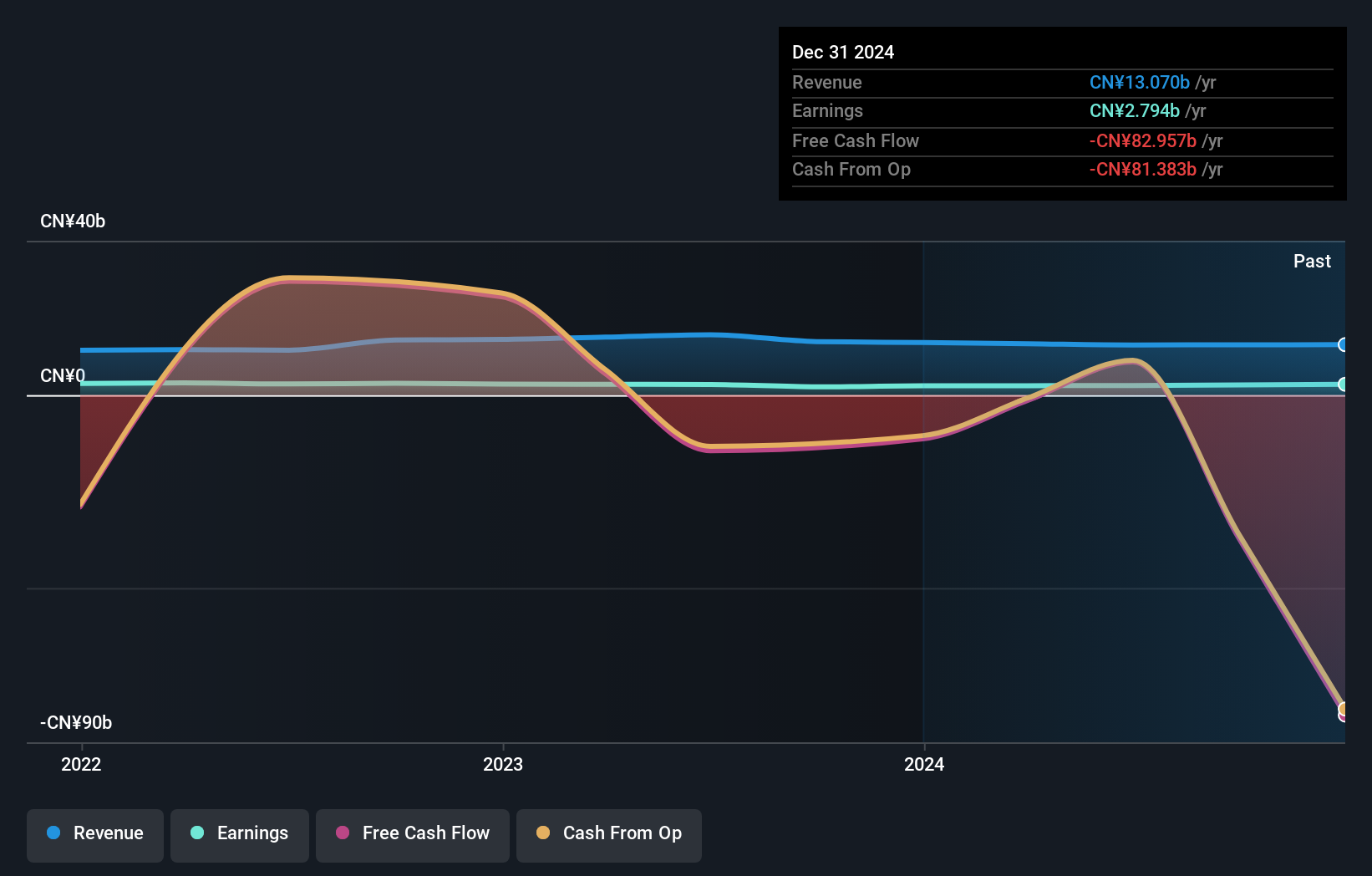Click the blue Revenue legend dot
1372x876 pixels.
(x=53, y=833)
